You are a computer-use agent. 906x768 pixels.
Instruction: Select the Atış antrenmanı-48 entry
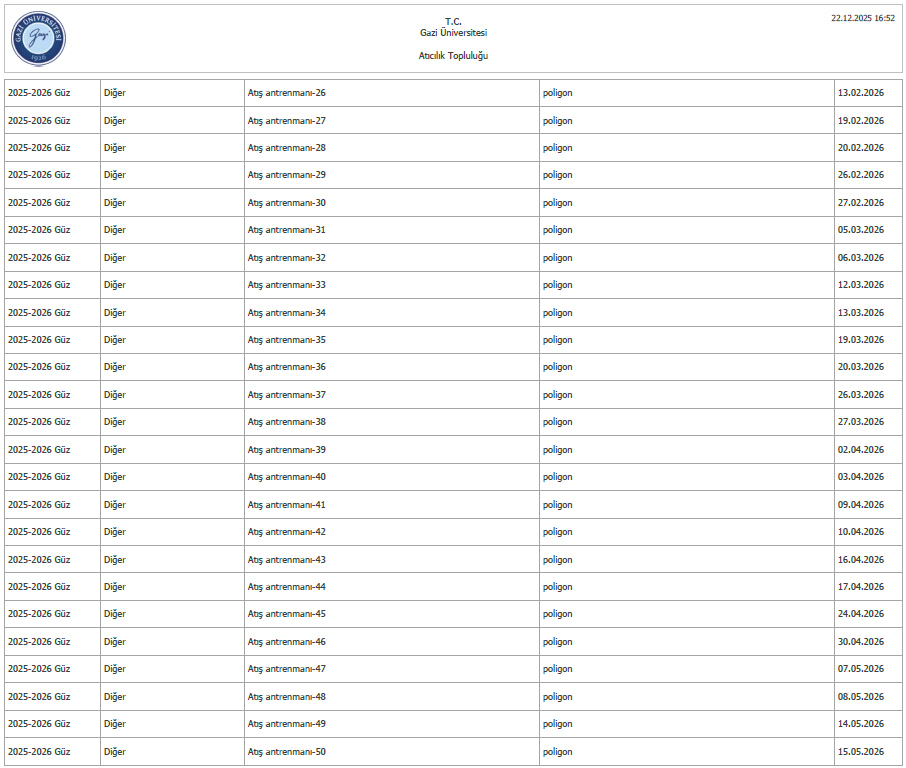click(x=287, y=697)
